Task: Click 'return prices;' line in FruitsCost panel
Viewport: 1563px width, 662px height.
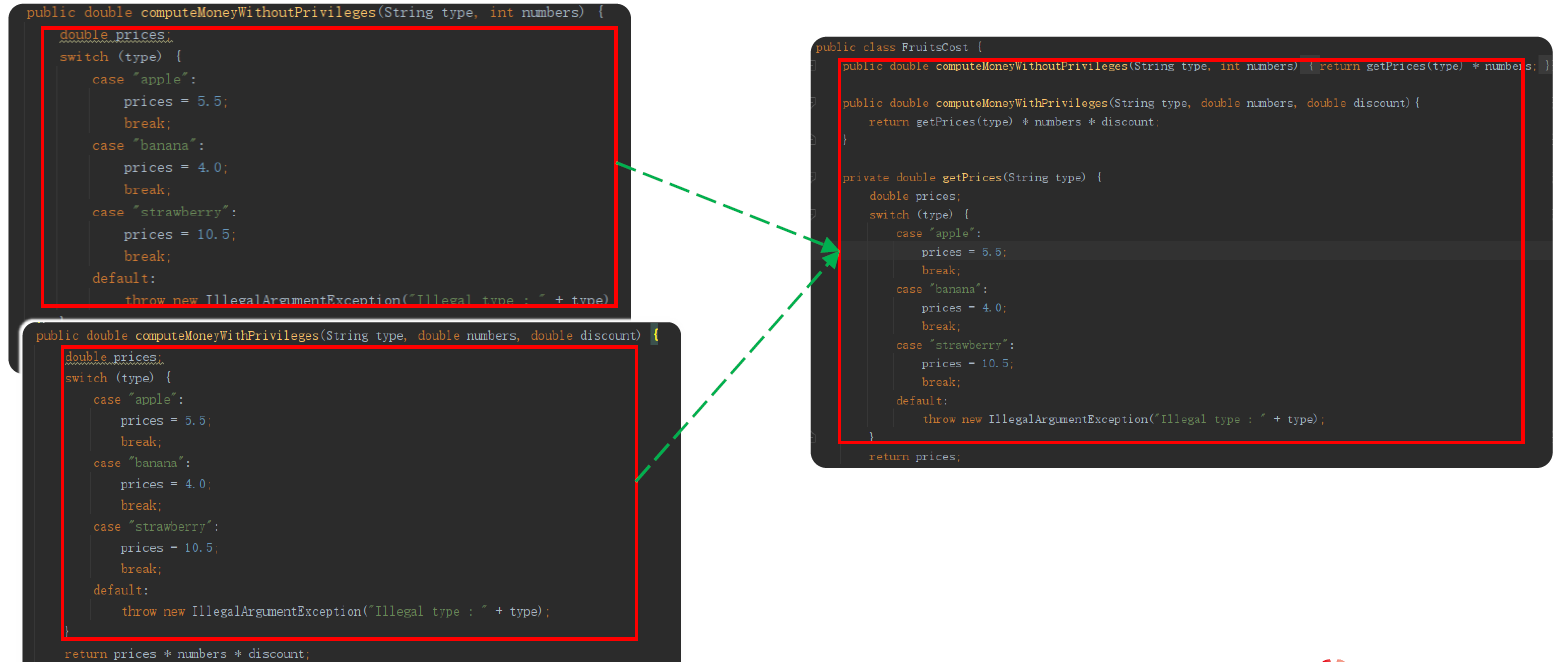Action: point(914,456)
